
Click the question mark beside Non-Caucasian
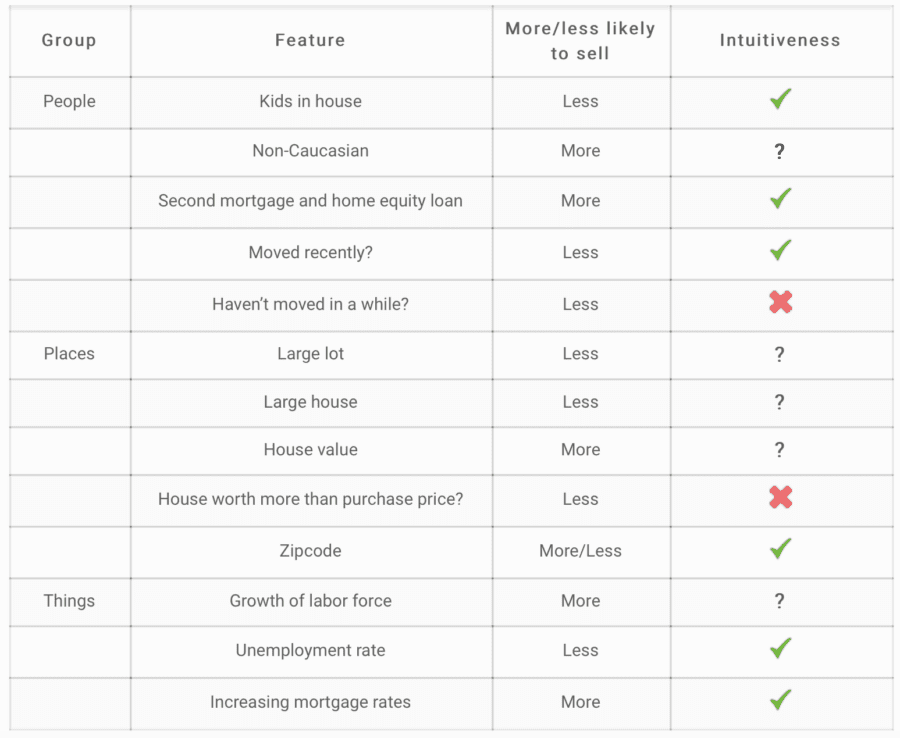coord(779,152)
